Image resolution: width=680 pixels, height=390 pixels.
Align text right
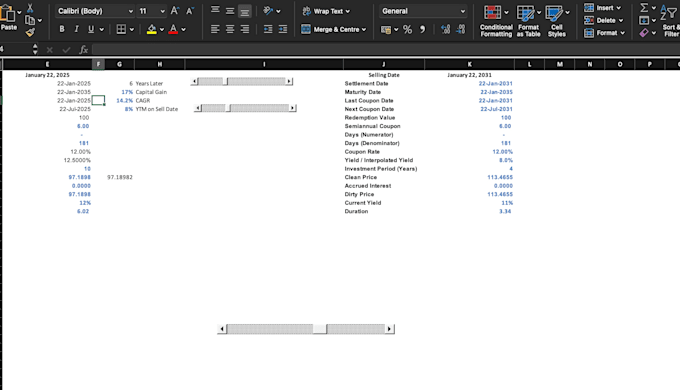tap(245, 29)
